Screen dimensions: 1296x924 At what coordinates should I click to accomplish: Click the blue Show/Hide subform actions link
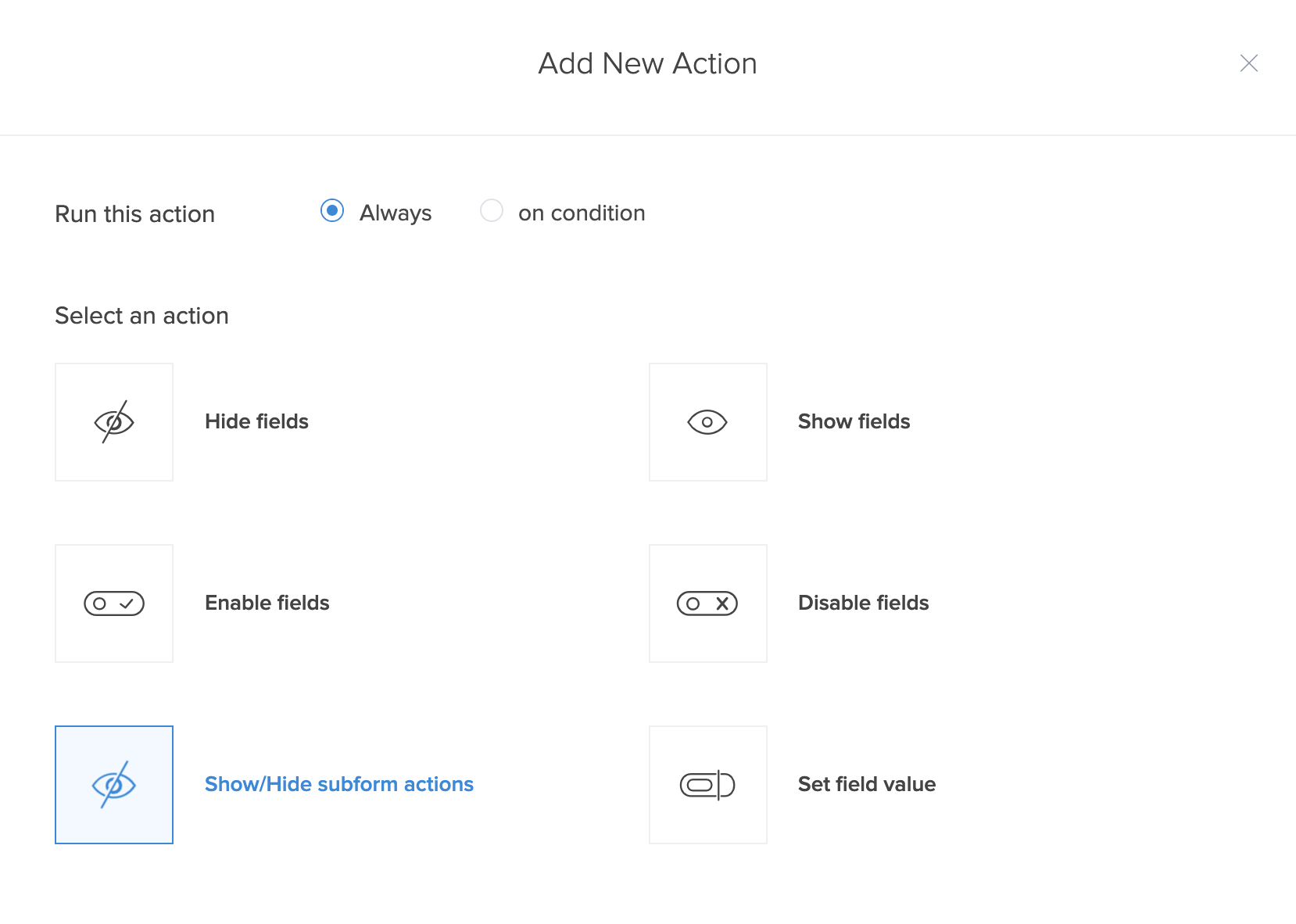tap(338, 784)
